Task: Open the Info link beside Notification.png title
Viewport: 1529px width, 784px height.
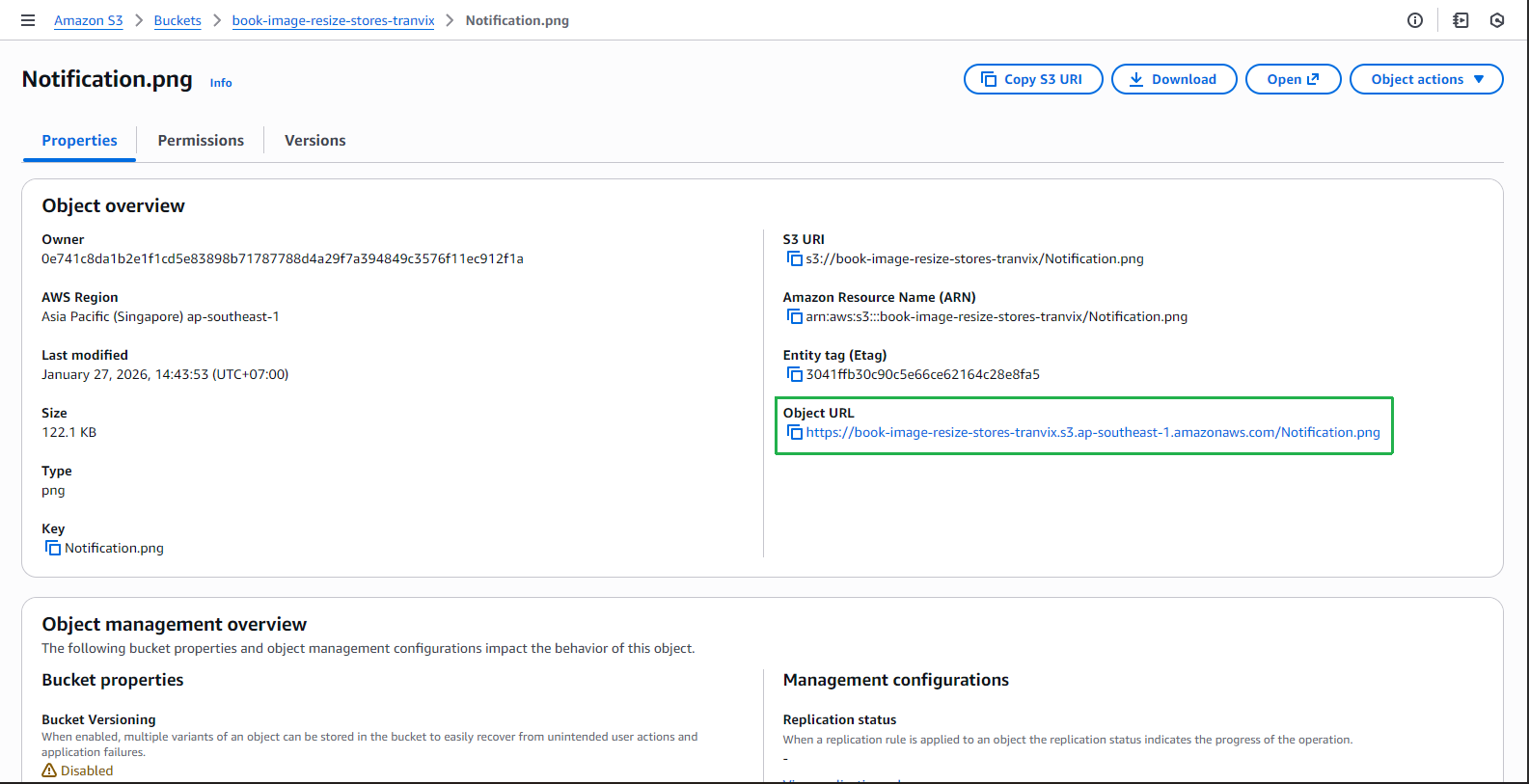Action: click(221, 83)
